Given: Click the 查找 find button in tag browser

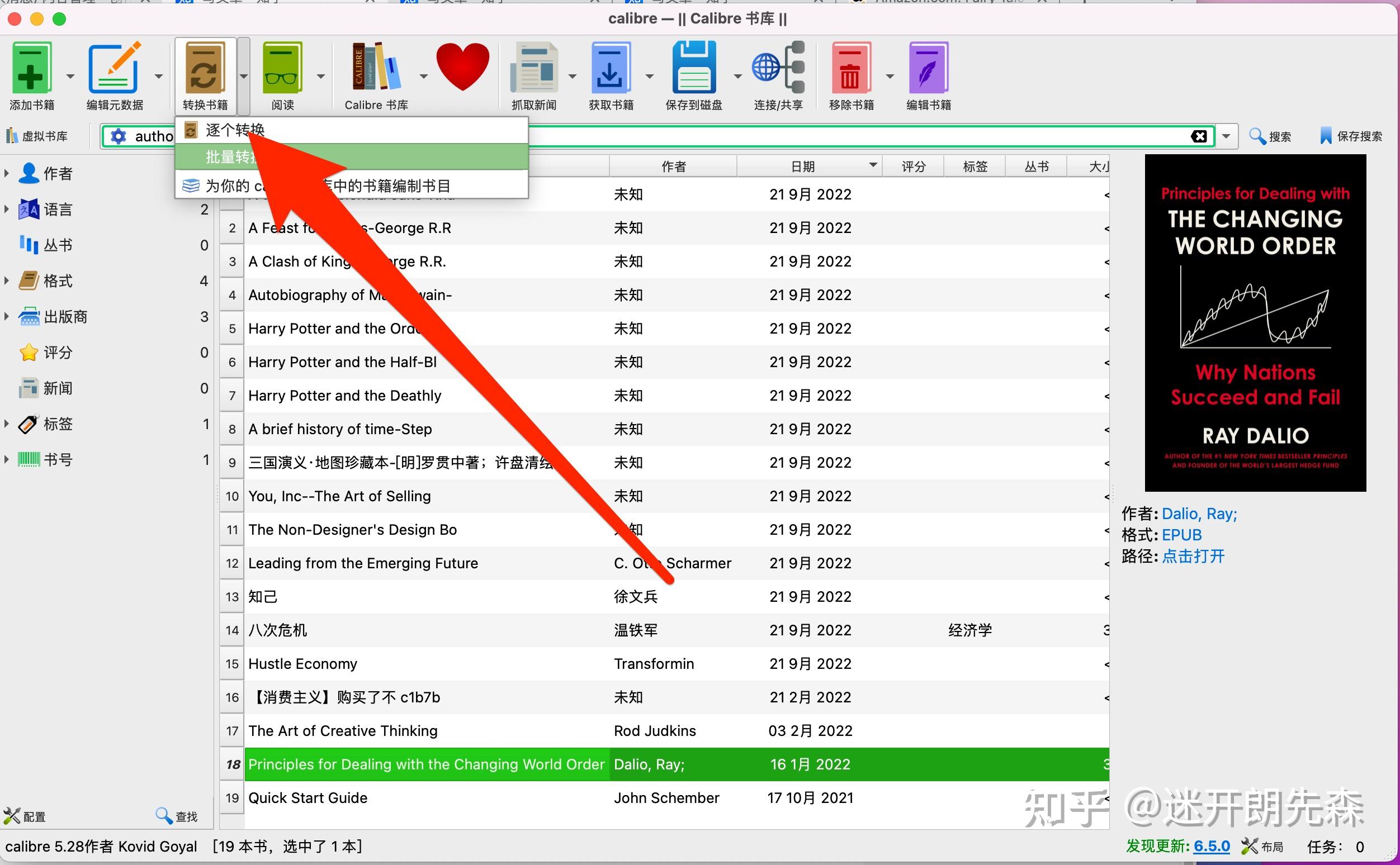Looking at the screenshot, I should point(177,816).
